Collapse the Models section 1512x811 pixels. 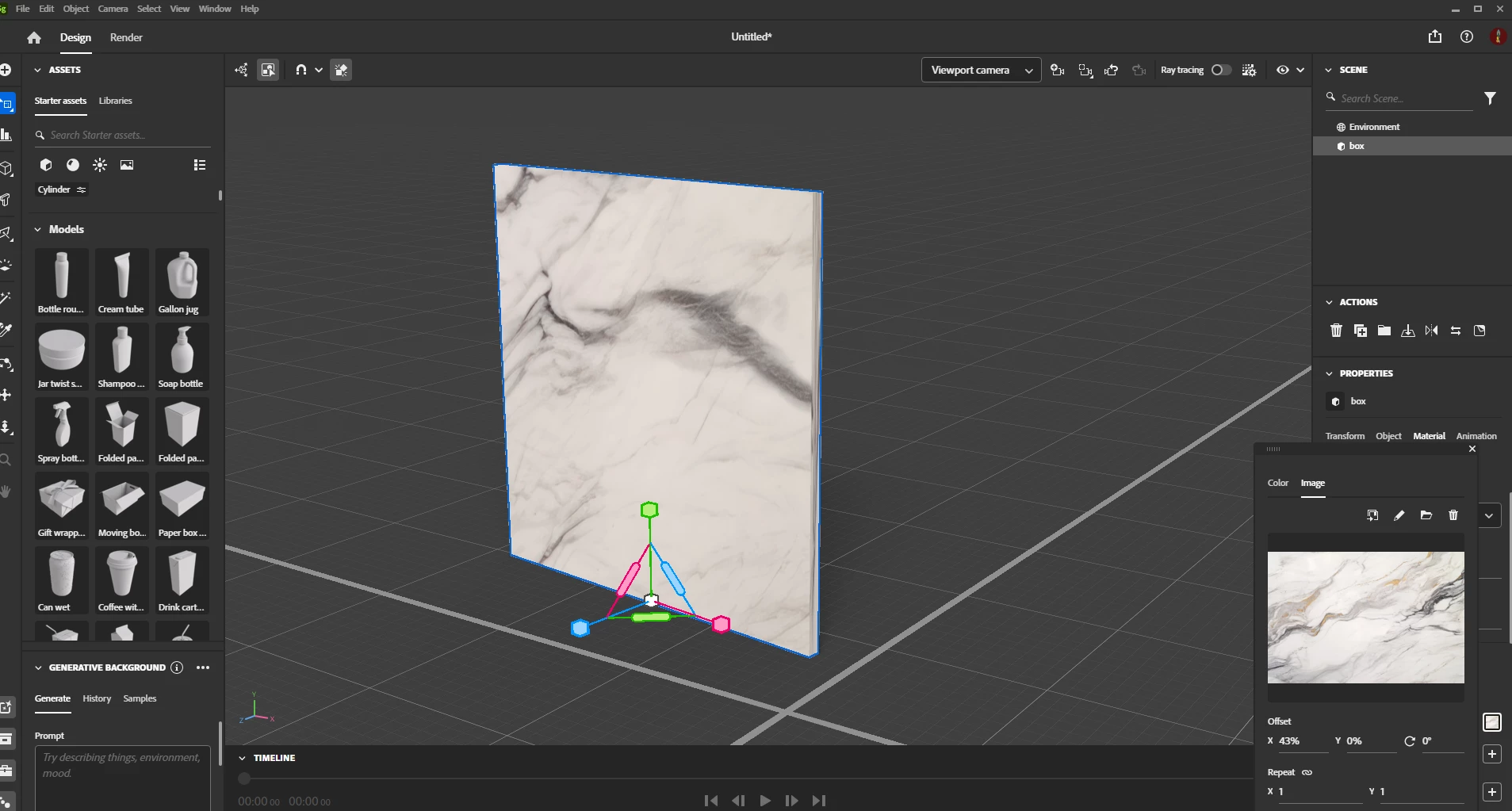(x=37, y=229)
